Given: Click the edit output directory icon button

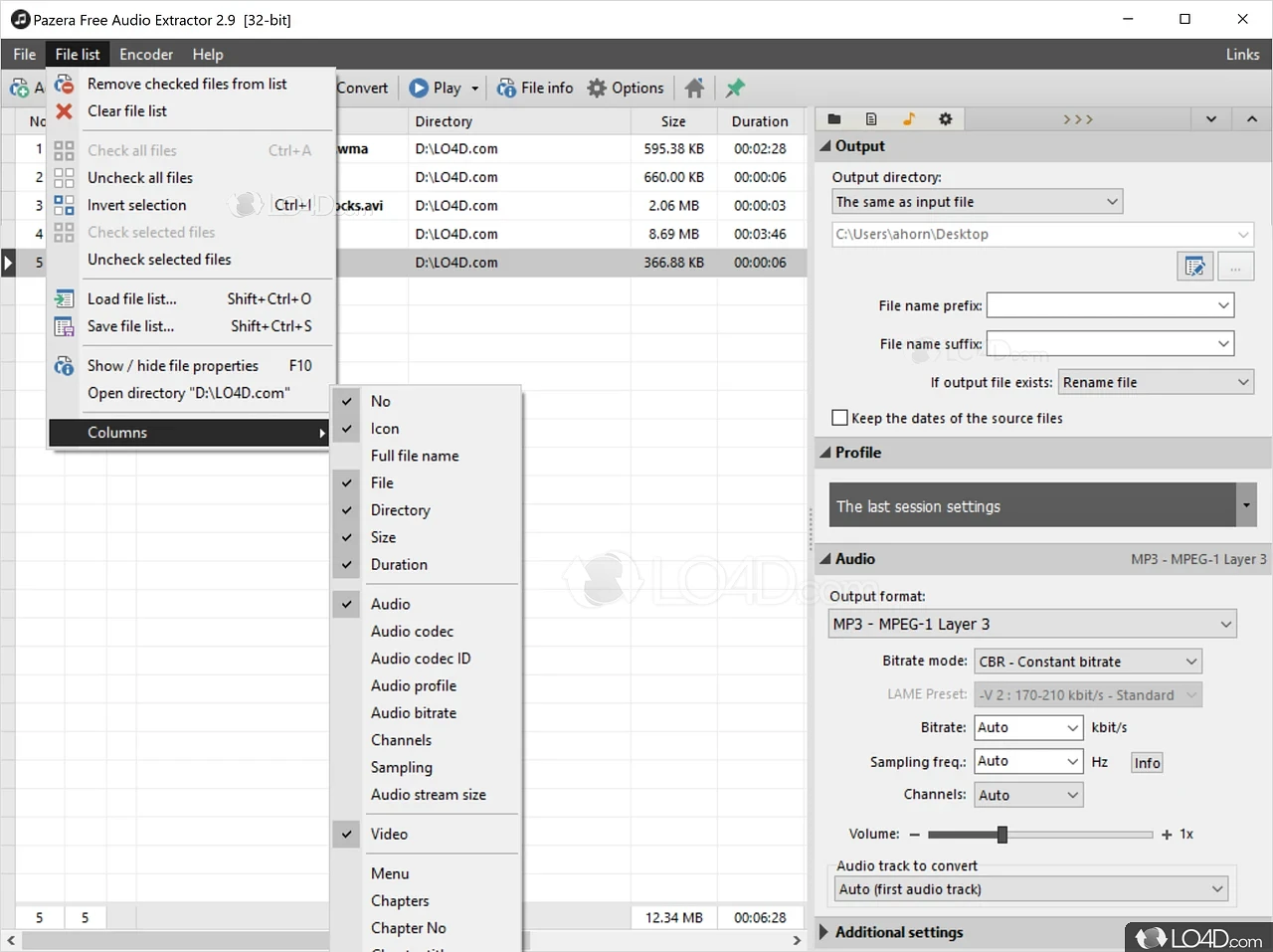Looking at the screenshot, I should pos(1194,267).
